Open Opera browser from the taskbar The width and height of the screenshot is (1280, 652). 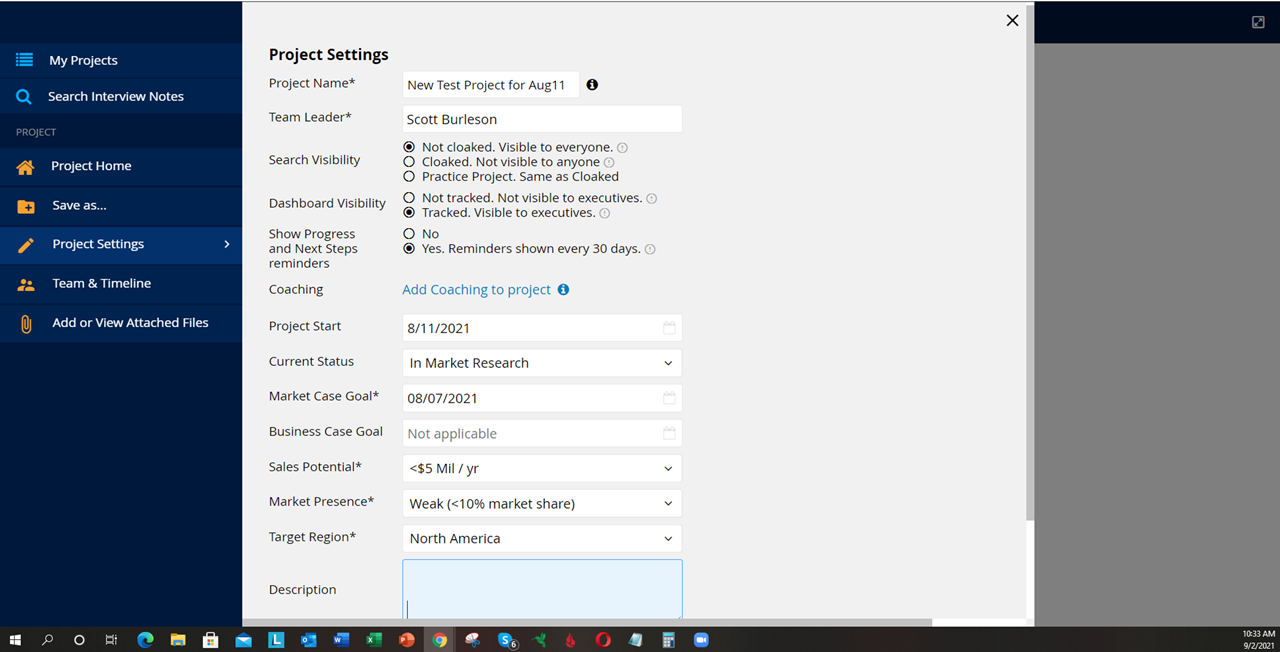[x=603, y=640]
